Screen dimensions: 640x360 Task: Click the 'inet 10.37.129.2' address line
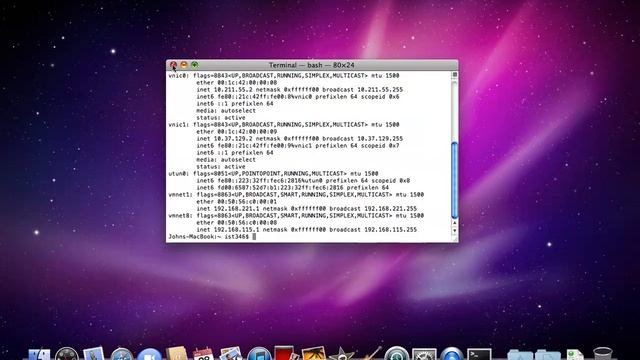(299, 138)
